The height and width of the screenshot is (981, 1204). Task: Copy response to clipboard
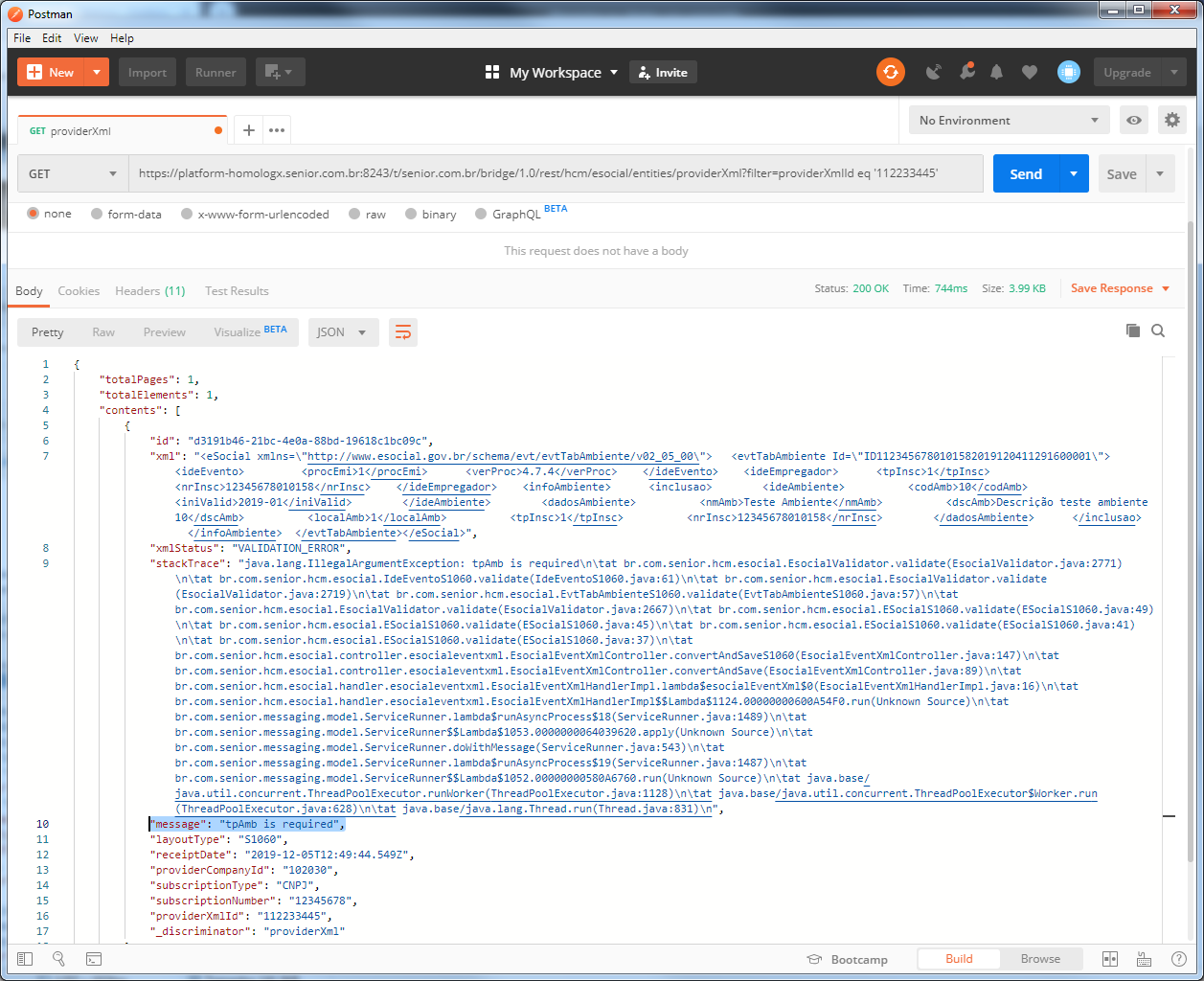1133,331
